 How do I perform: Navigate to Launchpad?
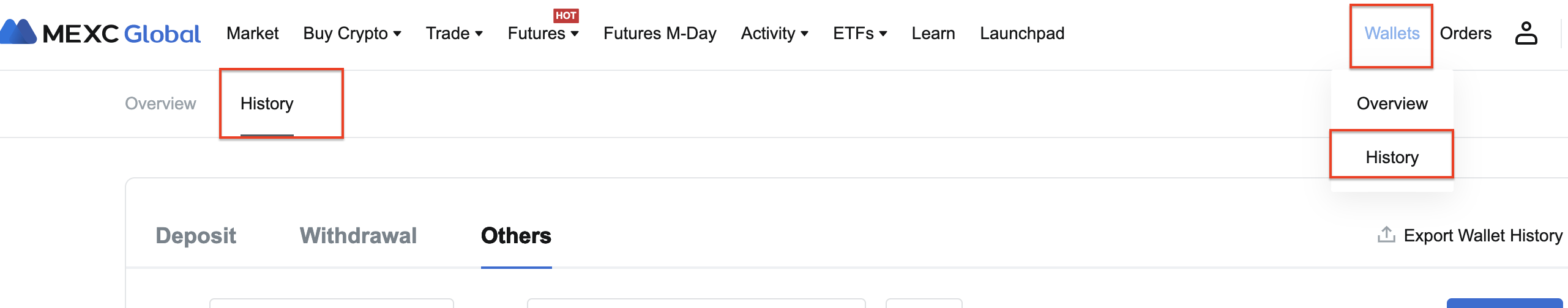[x=1022, y=33]
